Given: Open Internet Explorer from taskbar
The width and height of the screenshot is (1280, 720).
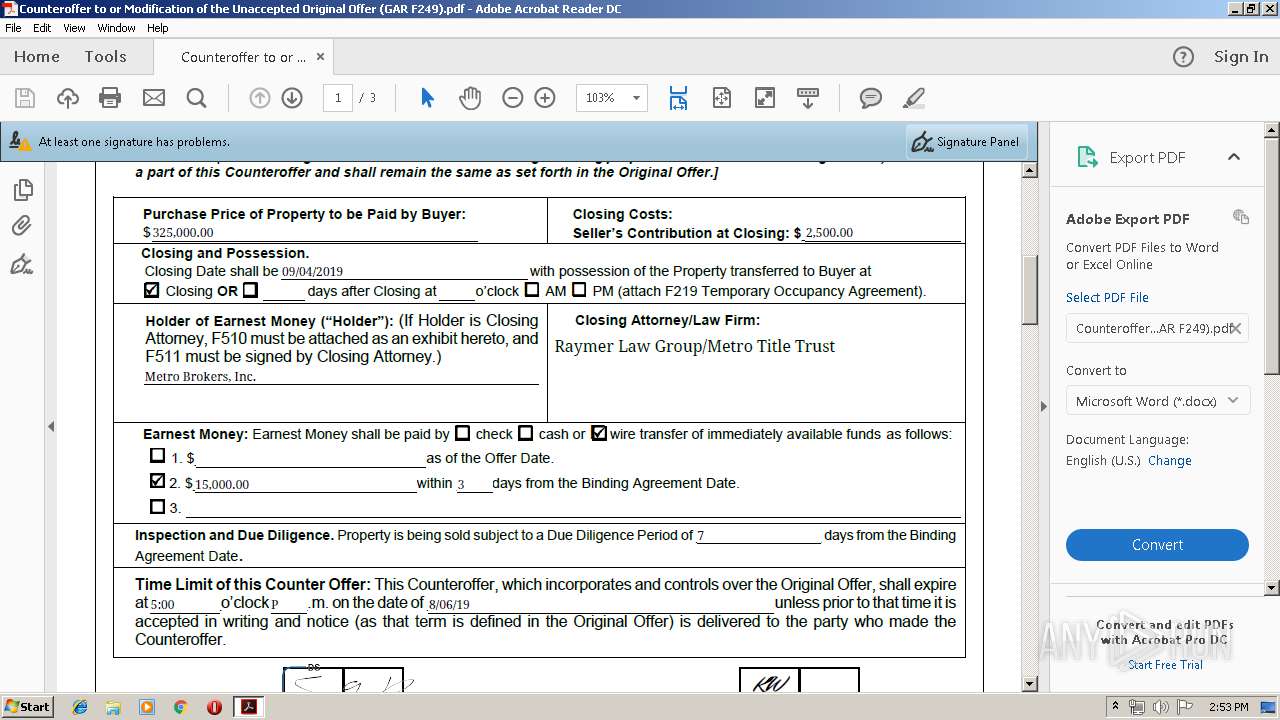Looking at the screenshot, I should click(x=80, y=707).
